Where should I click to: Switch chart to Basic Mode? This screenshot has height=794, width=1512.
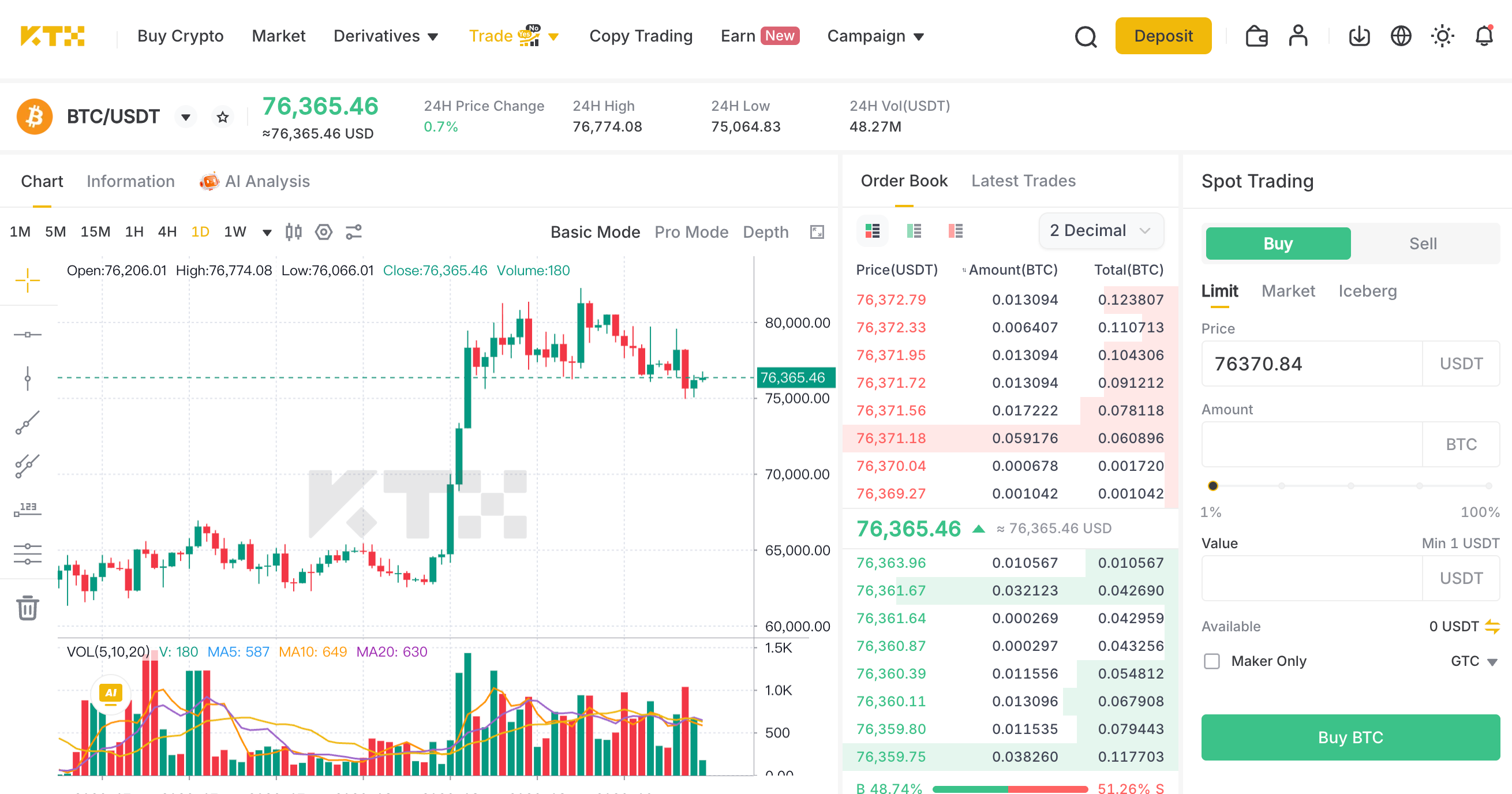click(594, 232)
